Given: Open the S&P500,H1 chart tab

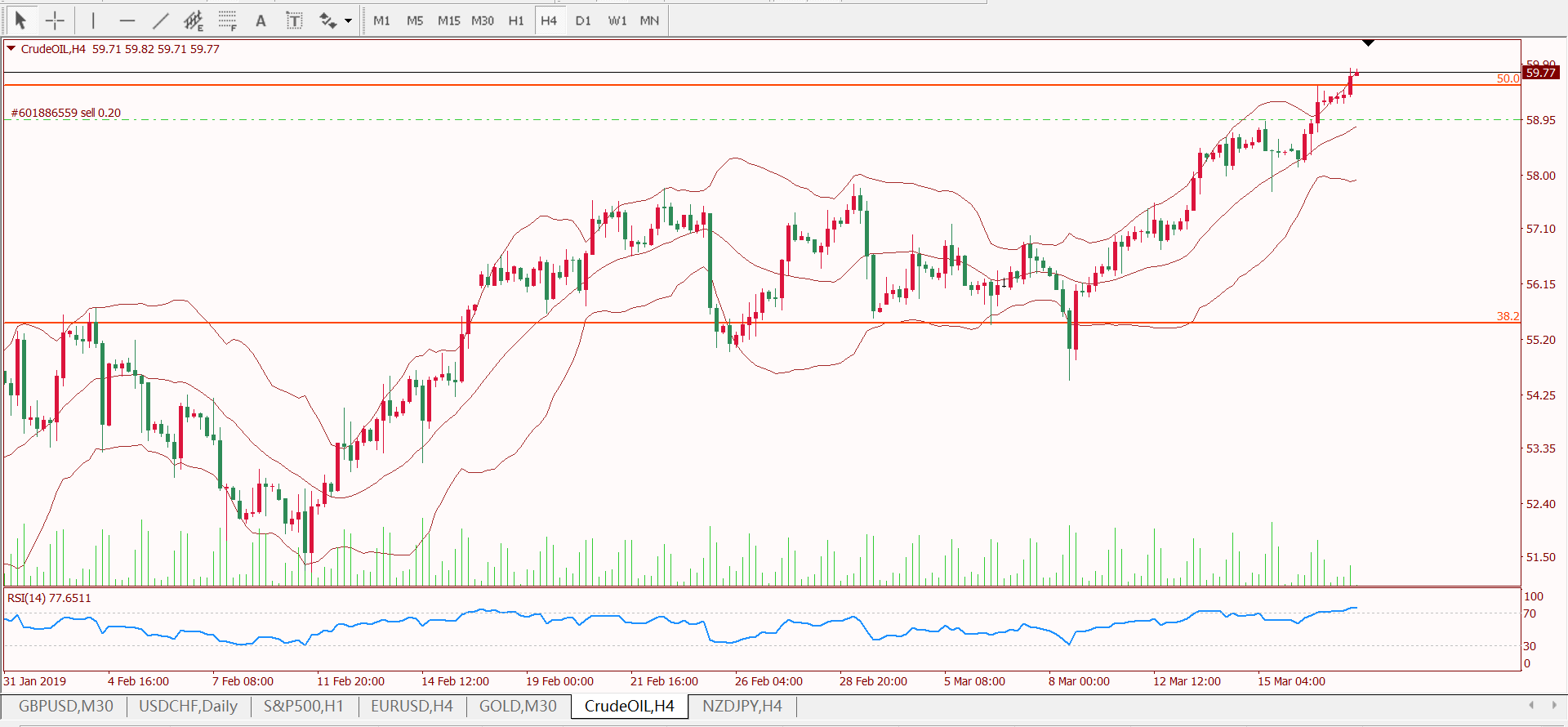Looking at the screenshot, I should tap(303, 706).
